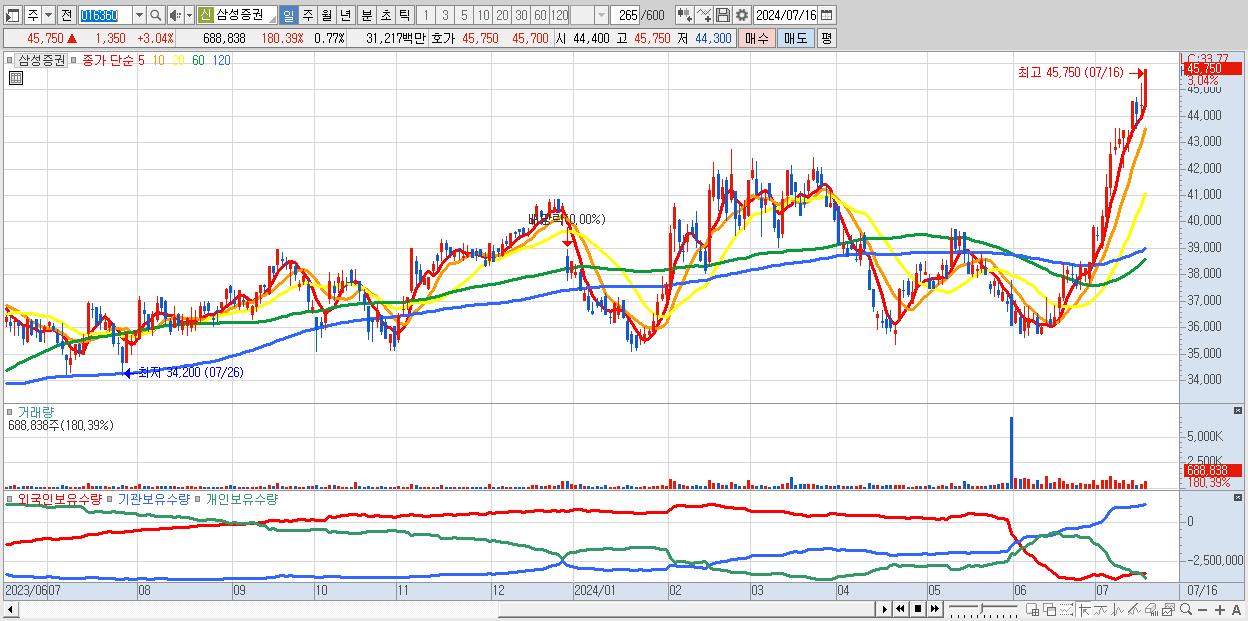Viewport: 1248px width, 621px height.
Task: Click the 거래량 volume indicator label
Action: pyautogui.click(x=36, y=411)
